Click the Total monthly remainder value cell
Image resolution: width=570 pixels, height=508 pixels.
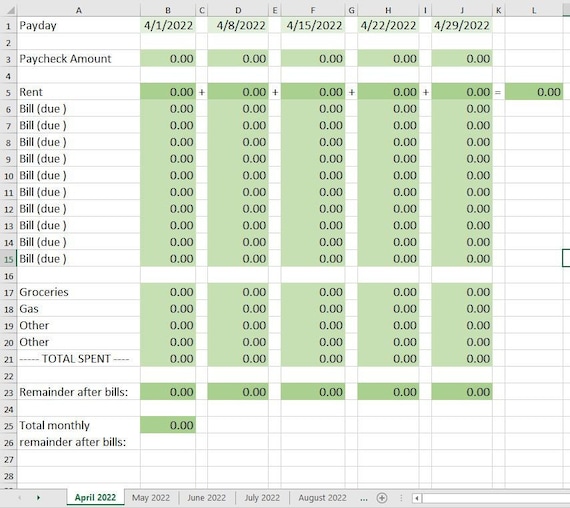point(168,425)
